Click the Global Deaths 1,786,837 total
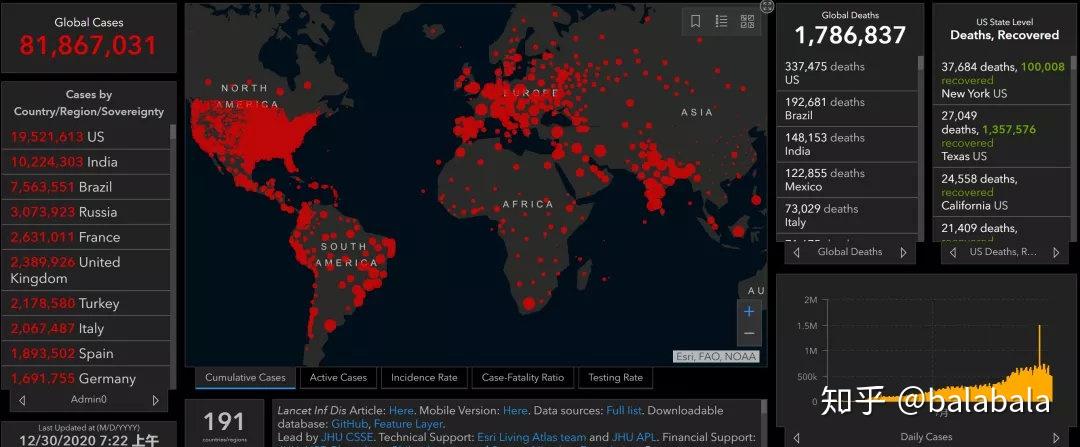This screenshot has height=447, width=1080. [850, 35]
